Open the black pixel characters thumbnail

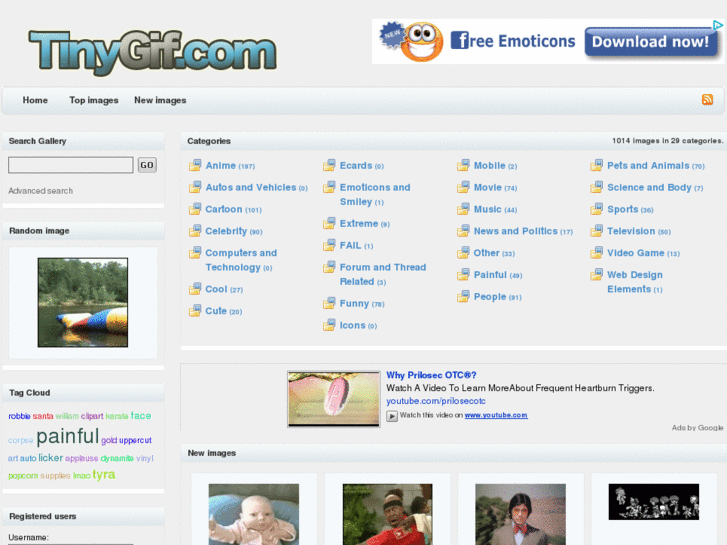[654, 502]
